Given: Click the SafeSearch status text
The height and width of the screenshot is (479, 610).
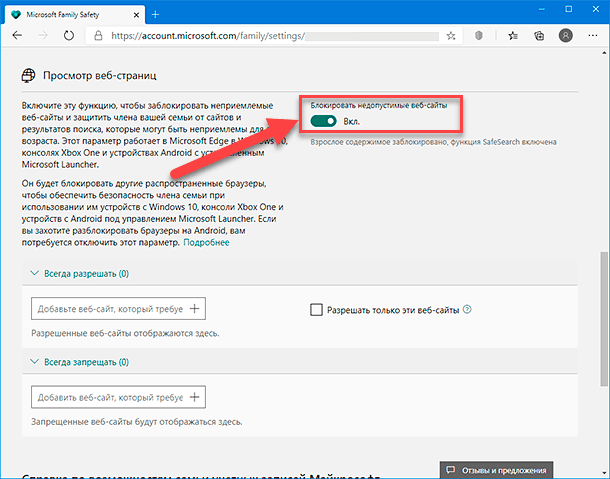Looking at the screenshot, I should tap(433, 142).
